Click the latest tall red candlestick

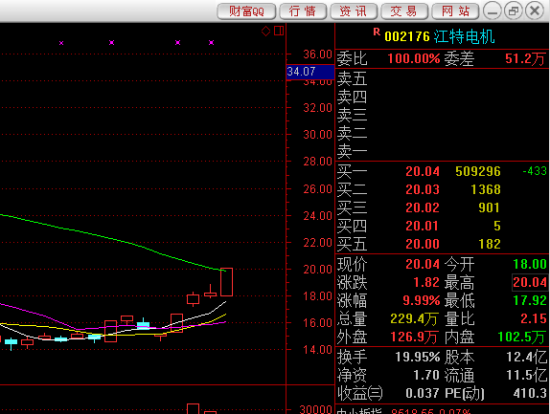pos(227,282)
